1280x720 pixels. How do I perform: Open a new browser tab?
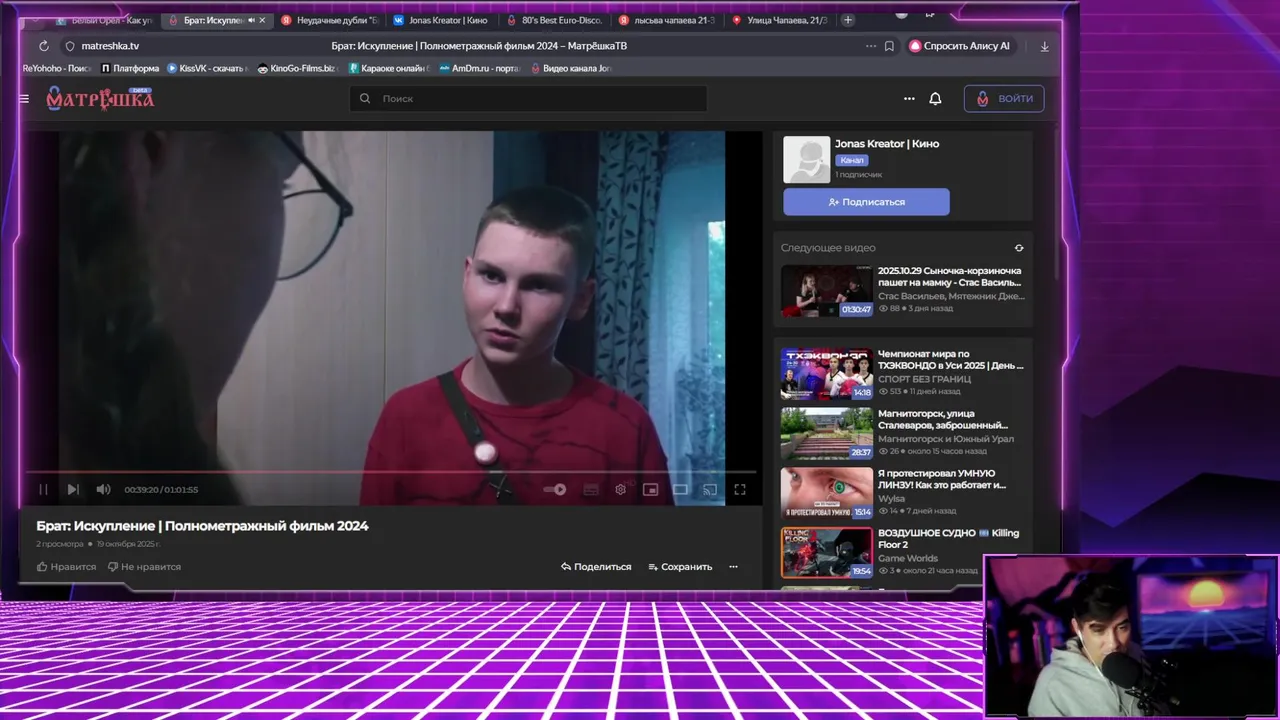[x=848, y=20]
